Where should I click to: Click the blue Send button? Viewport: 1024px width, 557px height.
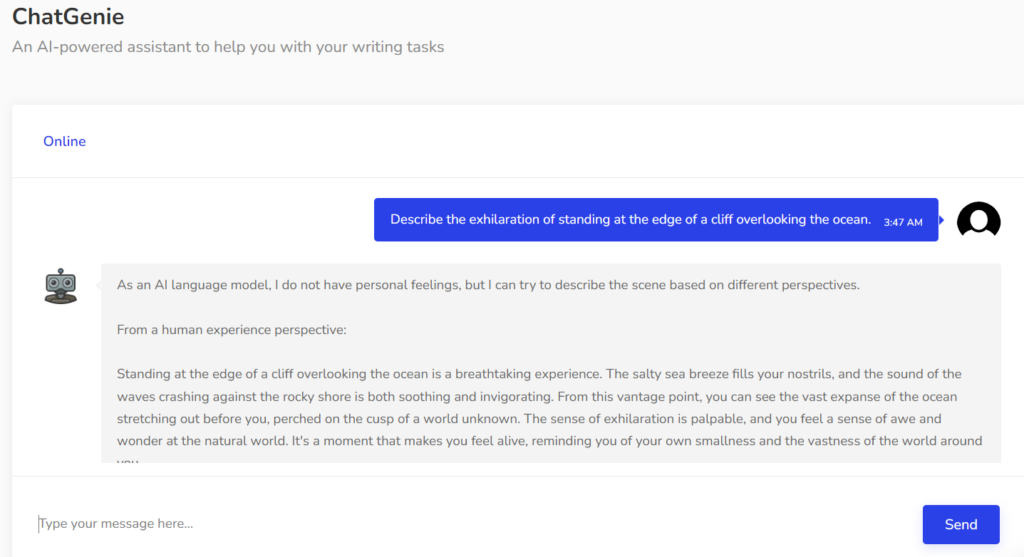pos(960,524)
